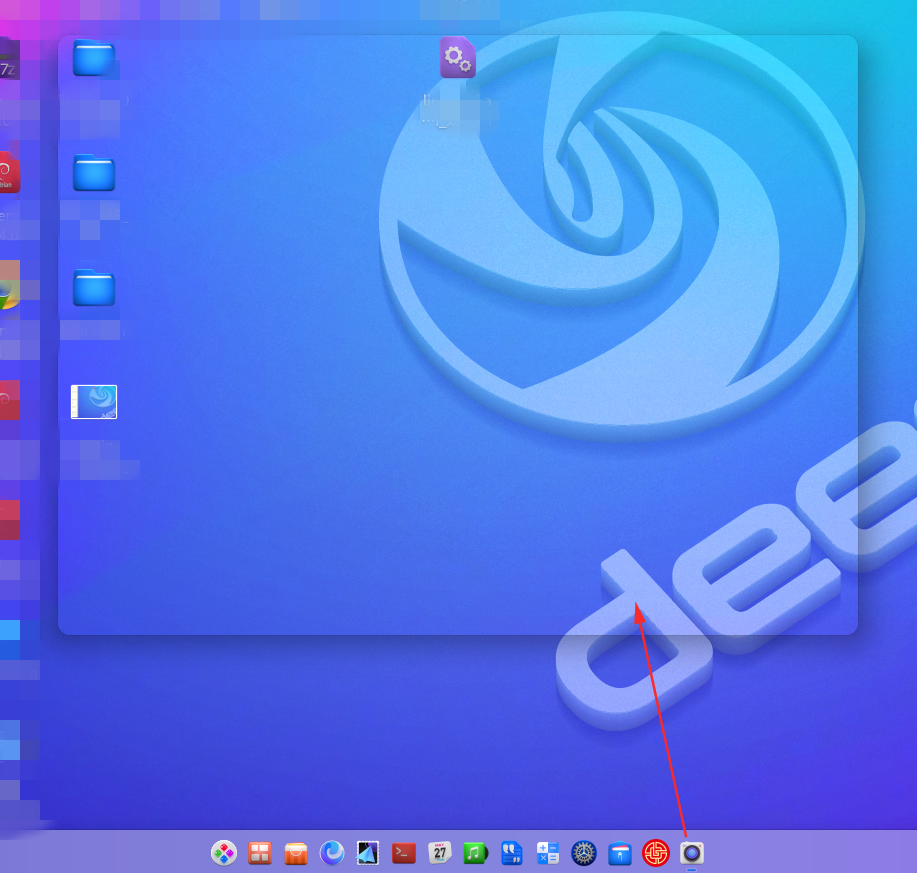The height and width of the screenshot is (873, 917).
Task: Click the red Chinese-pattern circle icon
Action: pyautogui.click(x=656, y=853)
